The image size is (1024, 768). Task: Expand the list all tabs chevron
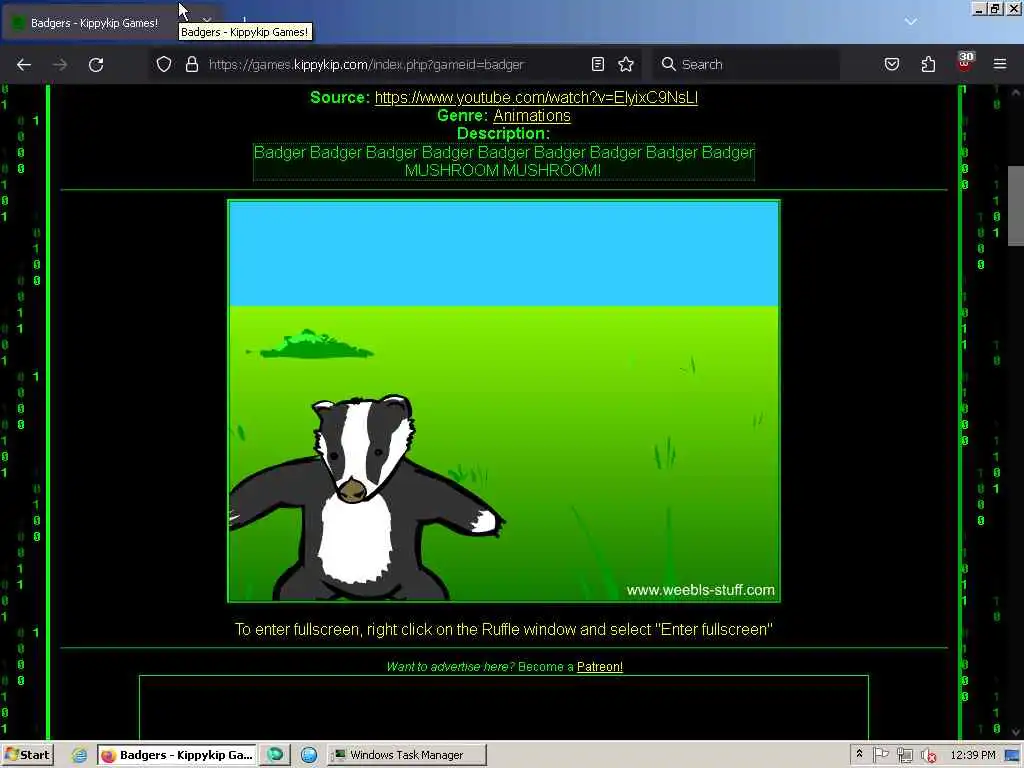910,22
